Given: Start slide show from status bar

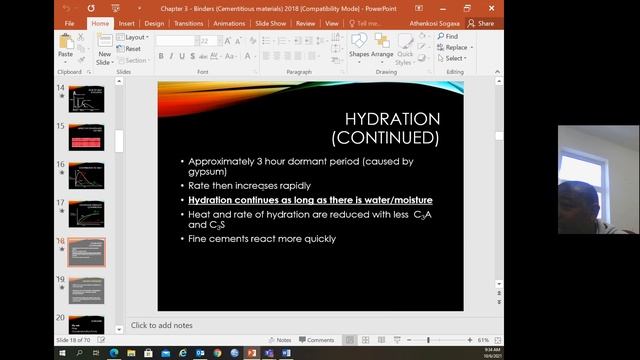Looking at the screenshot, I should 397,340.
